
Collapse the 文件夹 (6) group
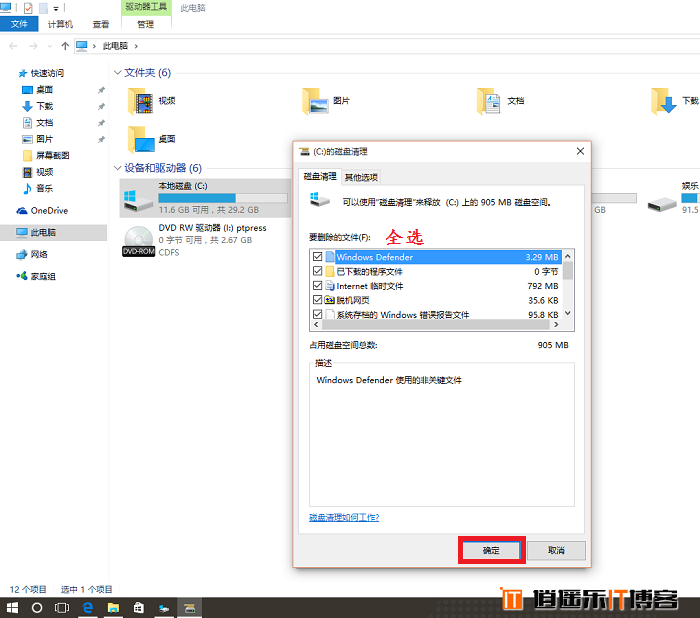tap(117, 72)
